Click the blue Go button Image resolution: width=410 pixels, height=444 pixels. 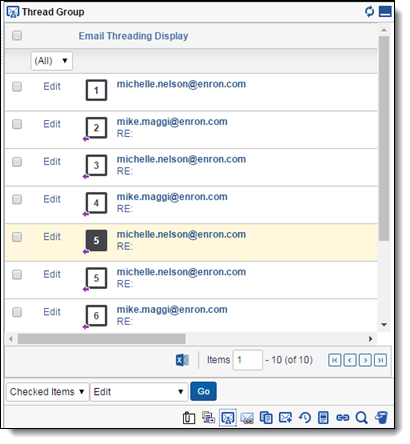203,391
